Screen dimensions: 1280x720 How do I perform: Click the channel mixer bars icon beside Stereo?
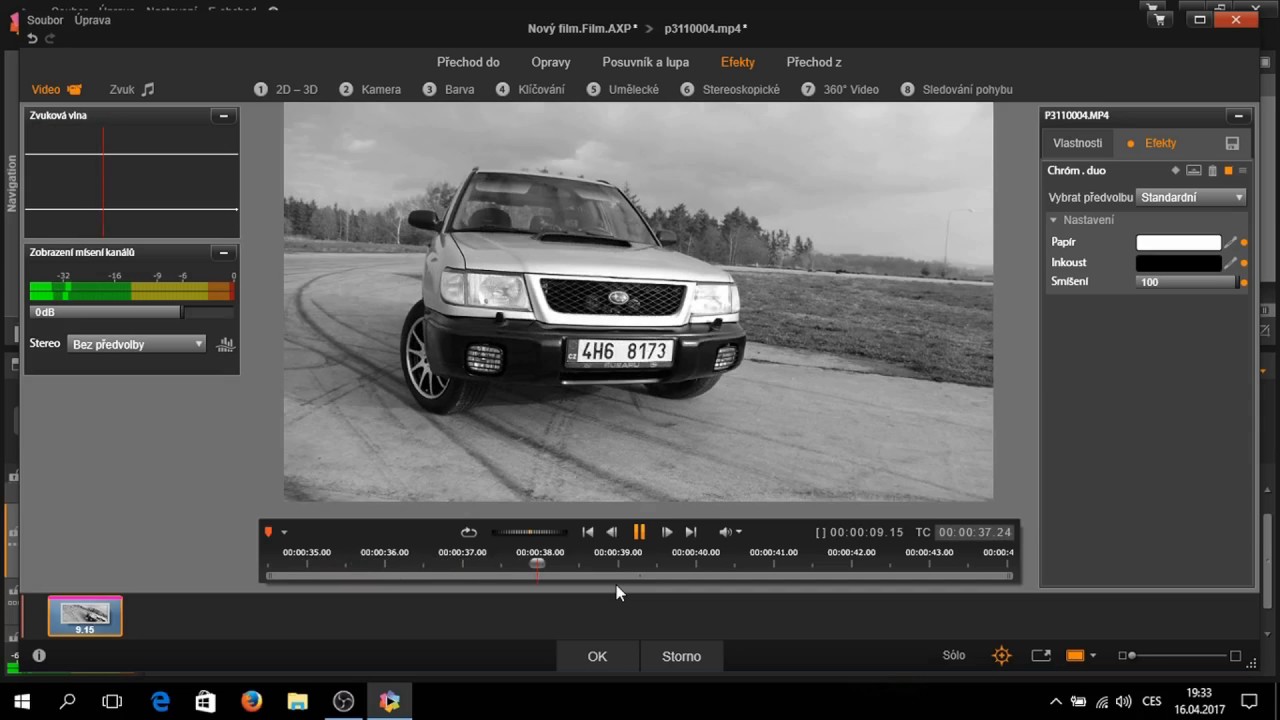(226, 344)
